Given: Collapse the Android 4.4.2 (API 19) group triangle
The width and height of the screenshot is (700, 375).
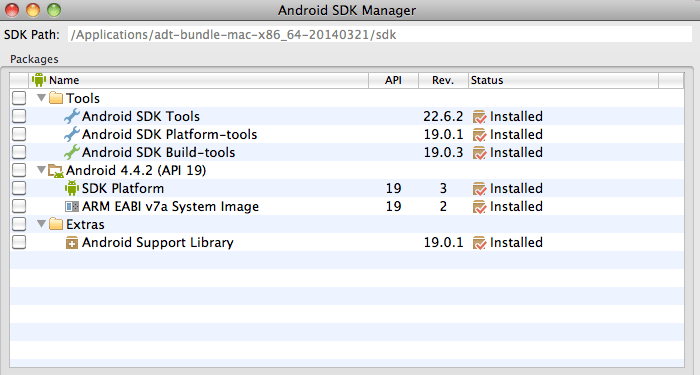Looking at the screenshot, I should click(x=42, y=169).
